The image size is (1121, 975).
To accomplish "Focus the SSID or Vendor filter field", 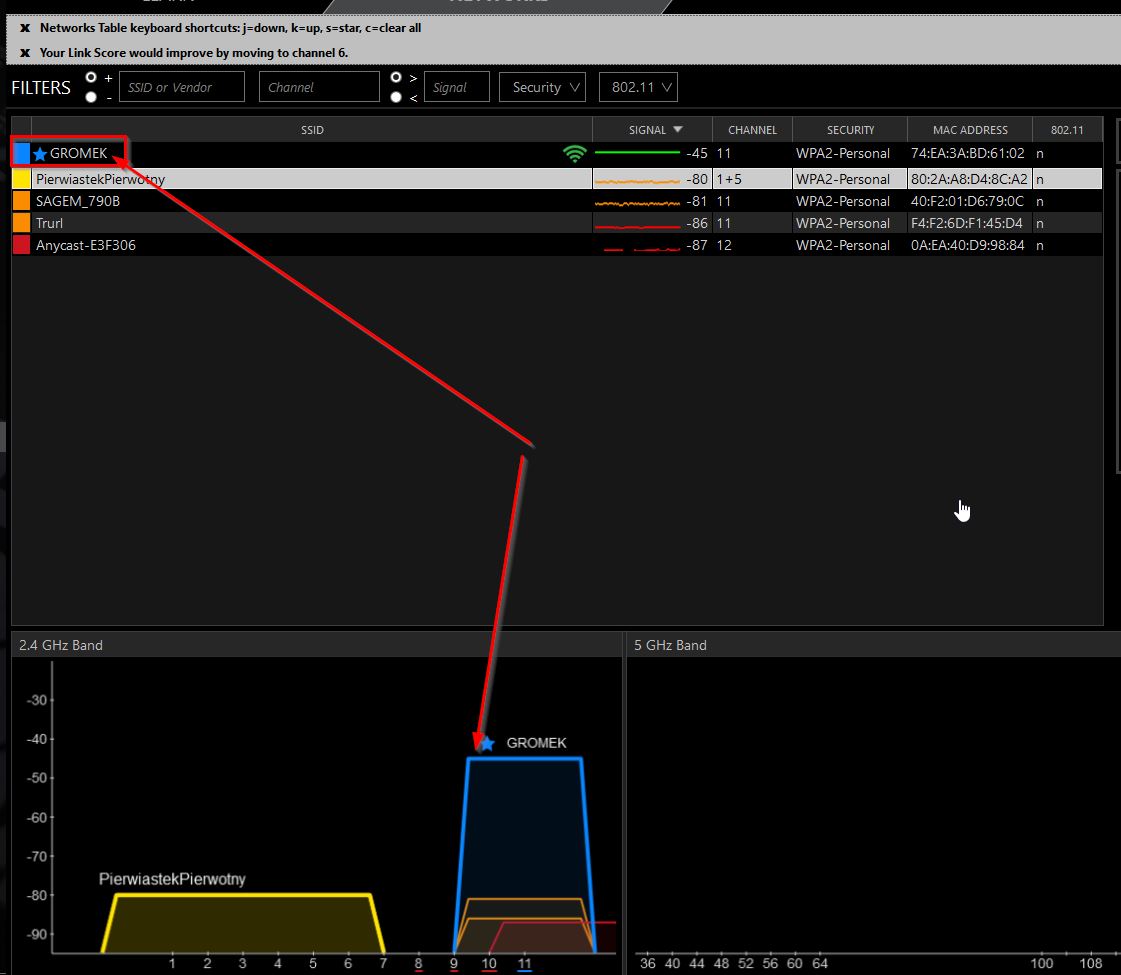I will [x=181, y=87].
